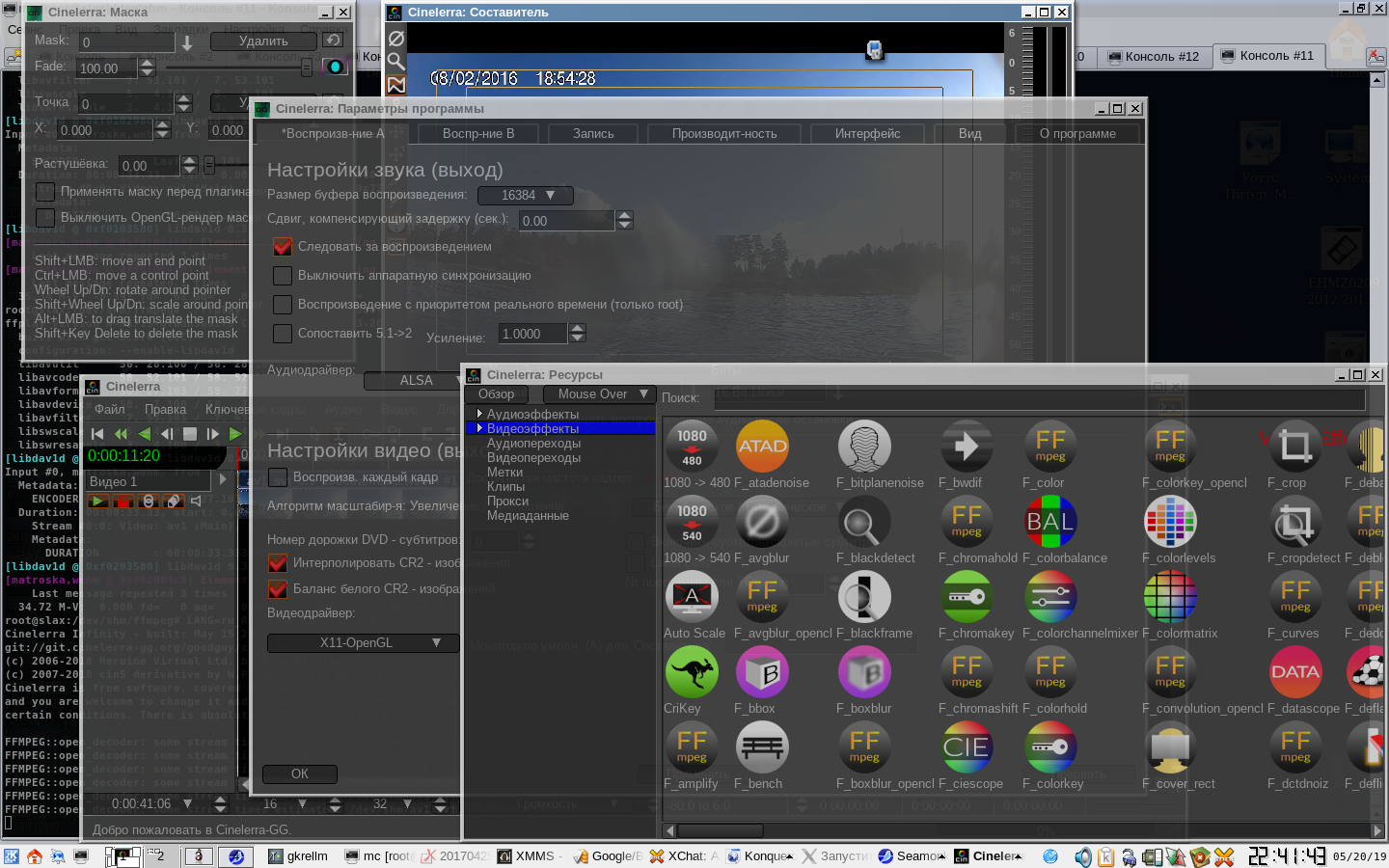Select the F_colorlevels effect icon
Image resolution: width=1389 pixels, height=868 pixels.
coord(1170,522)
